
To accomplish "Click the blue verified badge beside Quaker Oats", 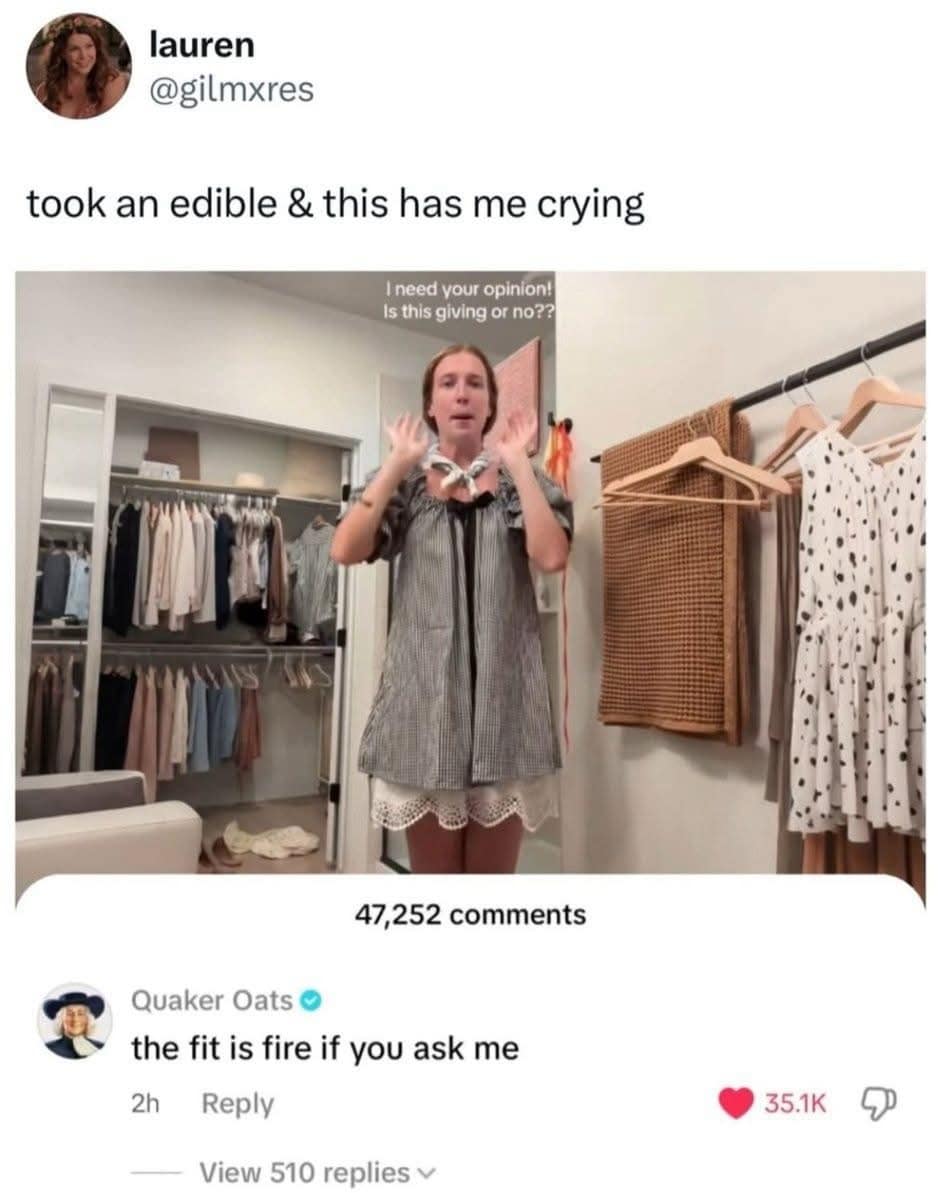I will pos(310,1001).
